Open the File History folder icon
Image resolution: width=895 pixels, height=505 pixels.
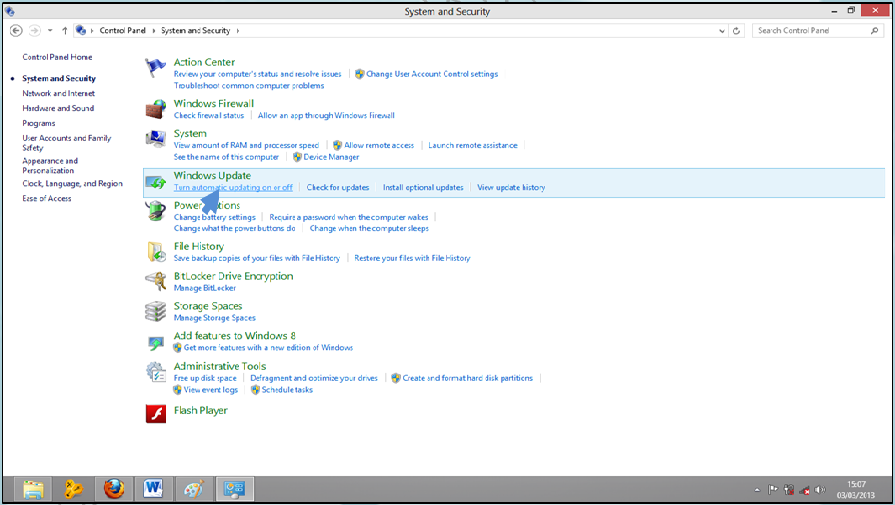(x=155, y=252)
